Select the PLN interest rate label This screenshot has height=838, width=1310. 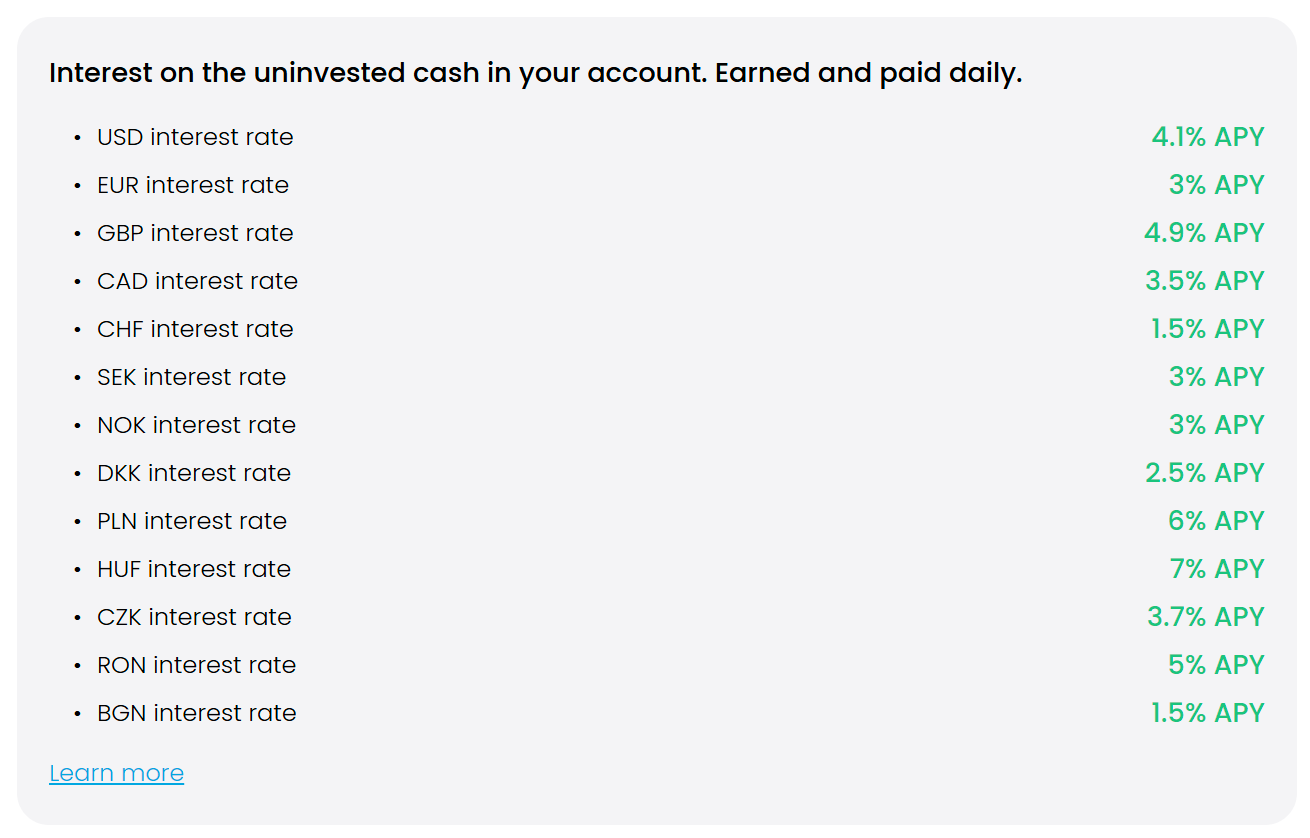(192, 521)
